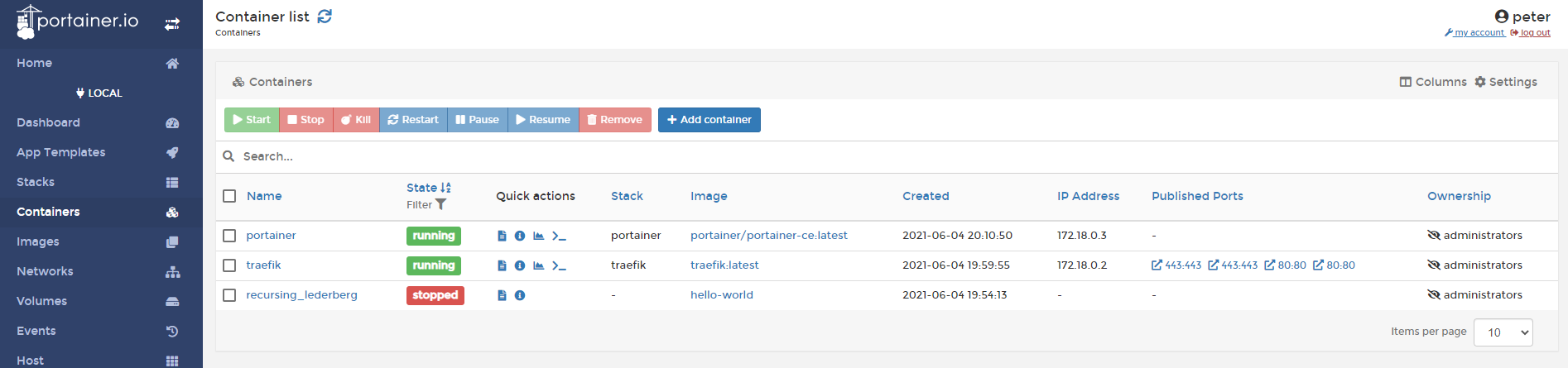Open Dashboard from the sidebar
Image resolution: width=1568 pixels, height=368 pixels.
(x=48, y=122)
